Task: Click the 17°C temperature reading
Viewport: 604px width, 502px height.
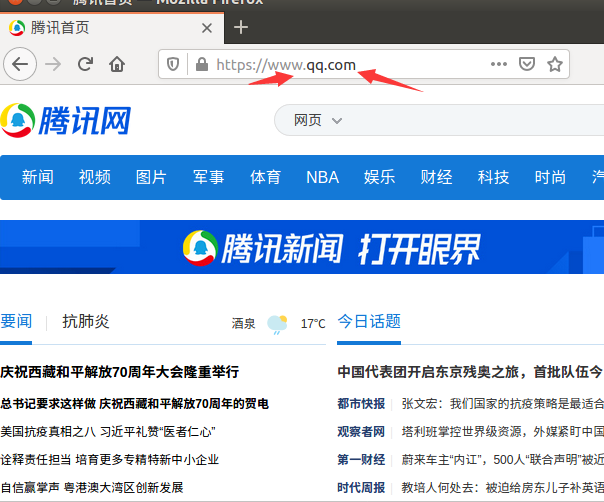Action: [x=313, y=323]
